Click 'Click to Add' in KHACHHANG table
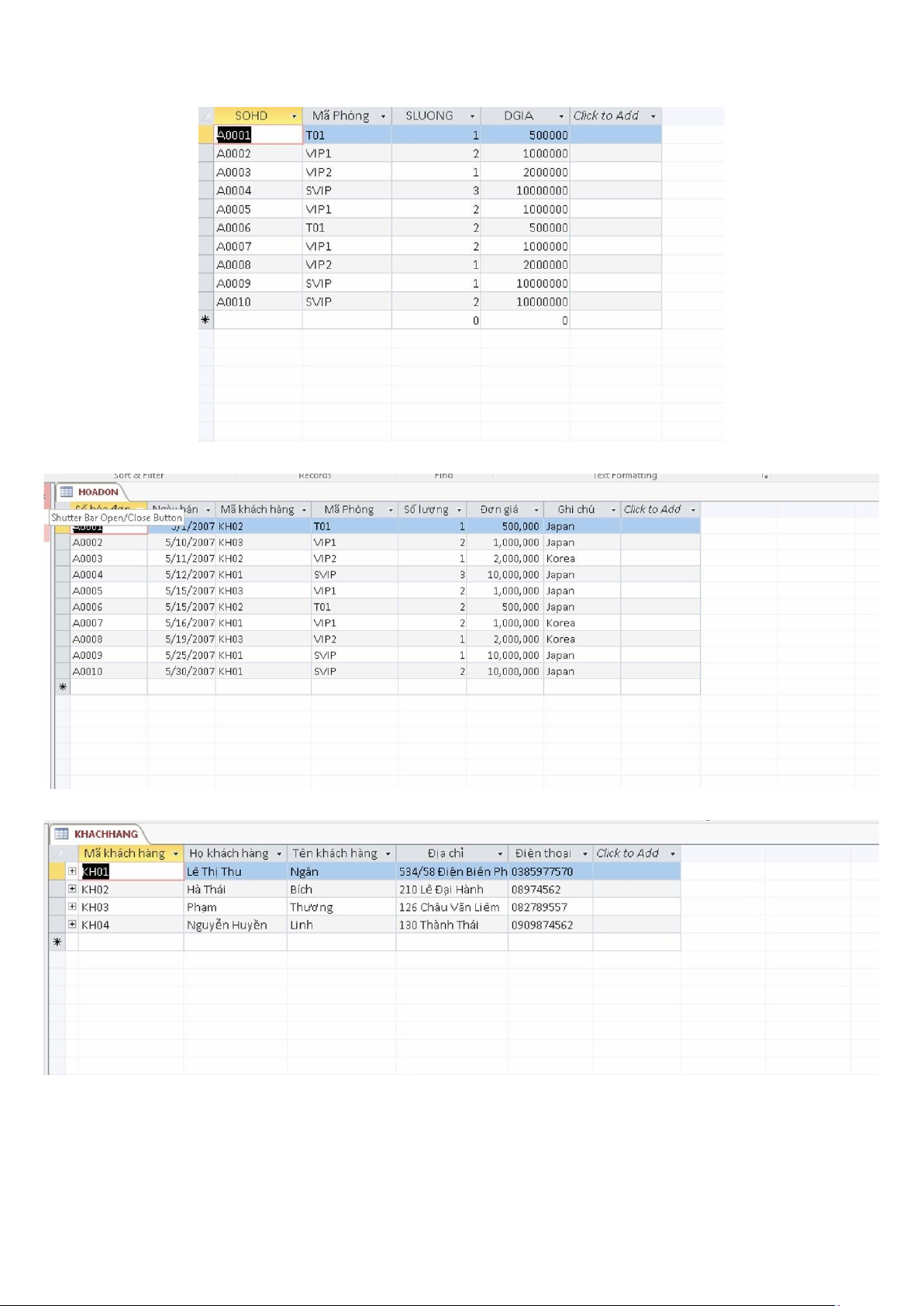 point(627,853)
